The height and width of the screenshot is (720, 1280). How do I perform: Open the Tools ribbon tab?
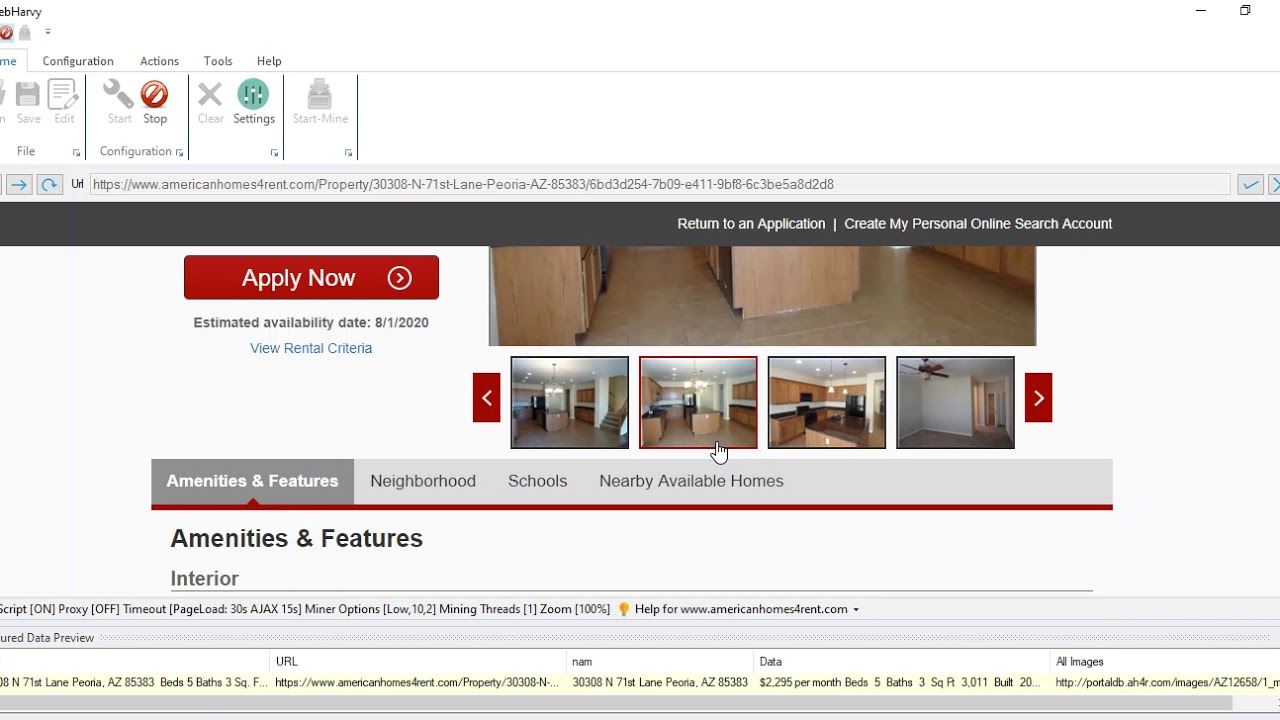pos(218,61)
